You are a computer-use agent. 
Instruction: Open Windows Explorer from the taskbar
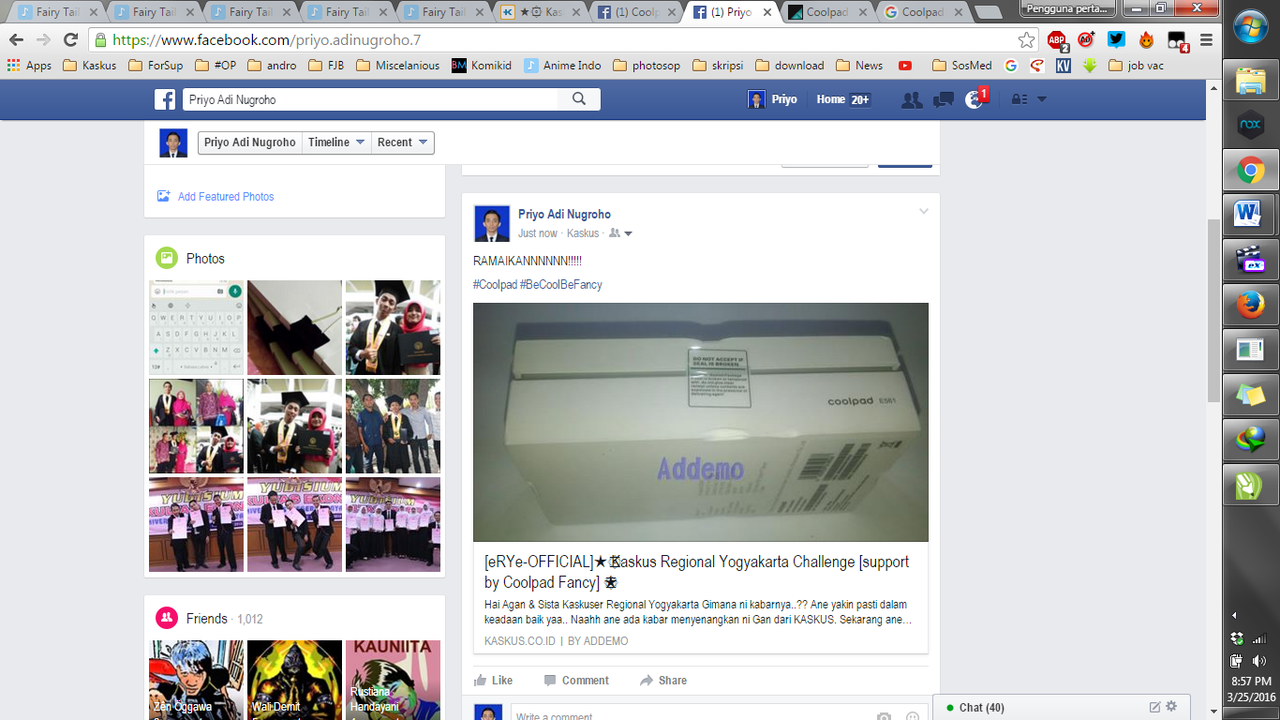coord(1251,82)
